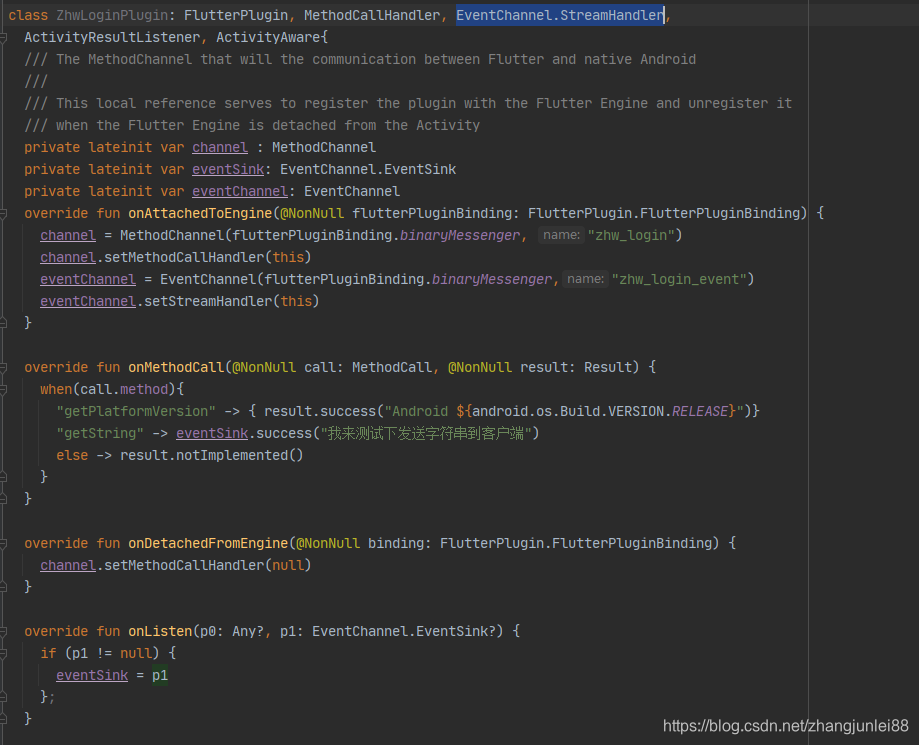Viewport: 919px width, 745px height.
Task: Collapse the when(call.method) block fold marker
Action: tap(3, 389)
